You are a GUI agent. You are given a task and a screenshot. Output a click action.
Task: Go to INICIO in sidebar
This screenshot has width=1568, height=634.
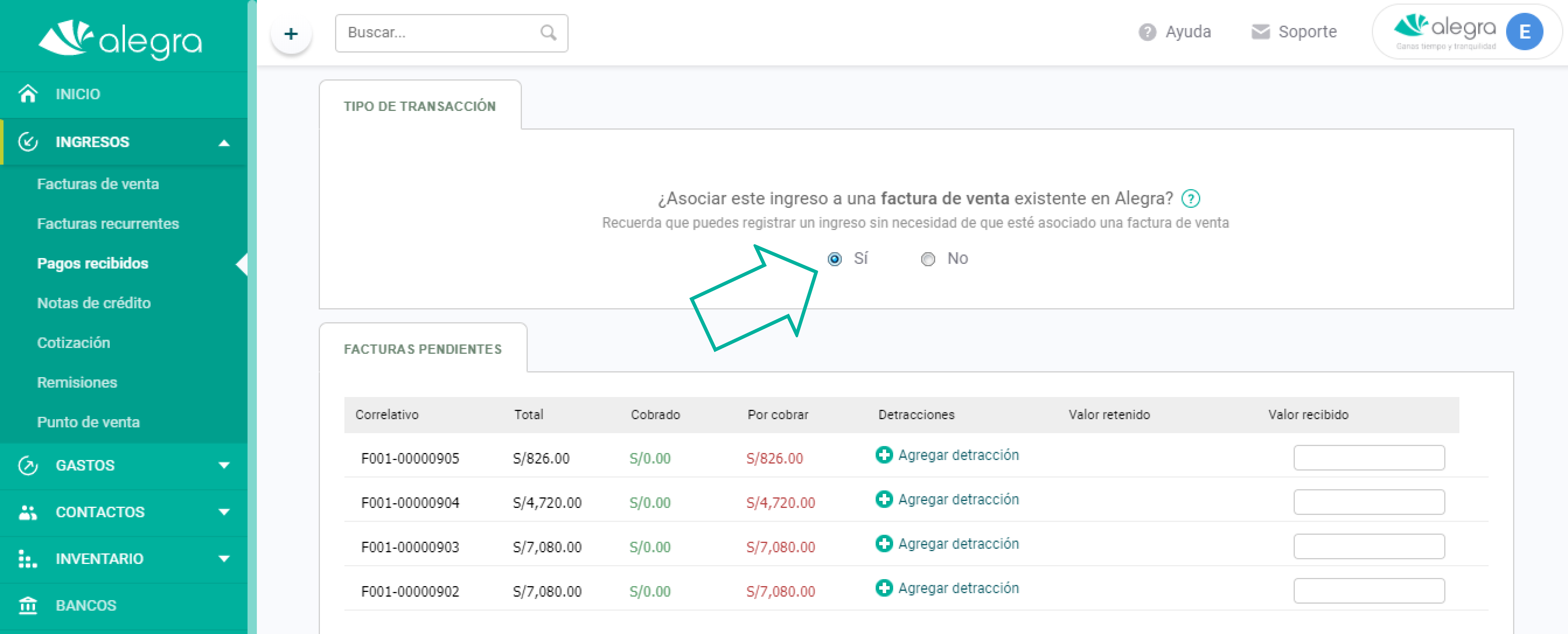(78, 94)
